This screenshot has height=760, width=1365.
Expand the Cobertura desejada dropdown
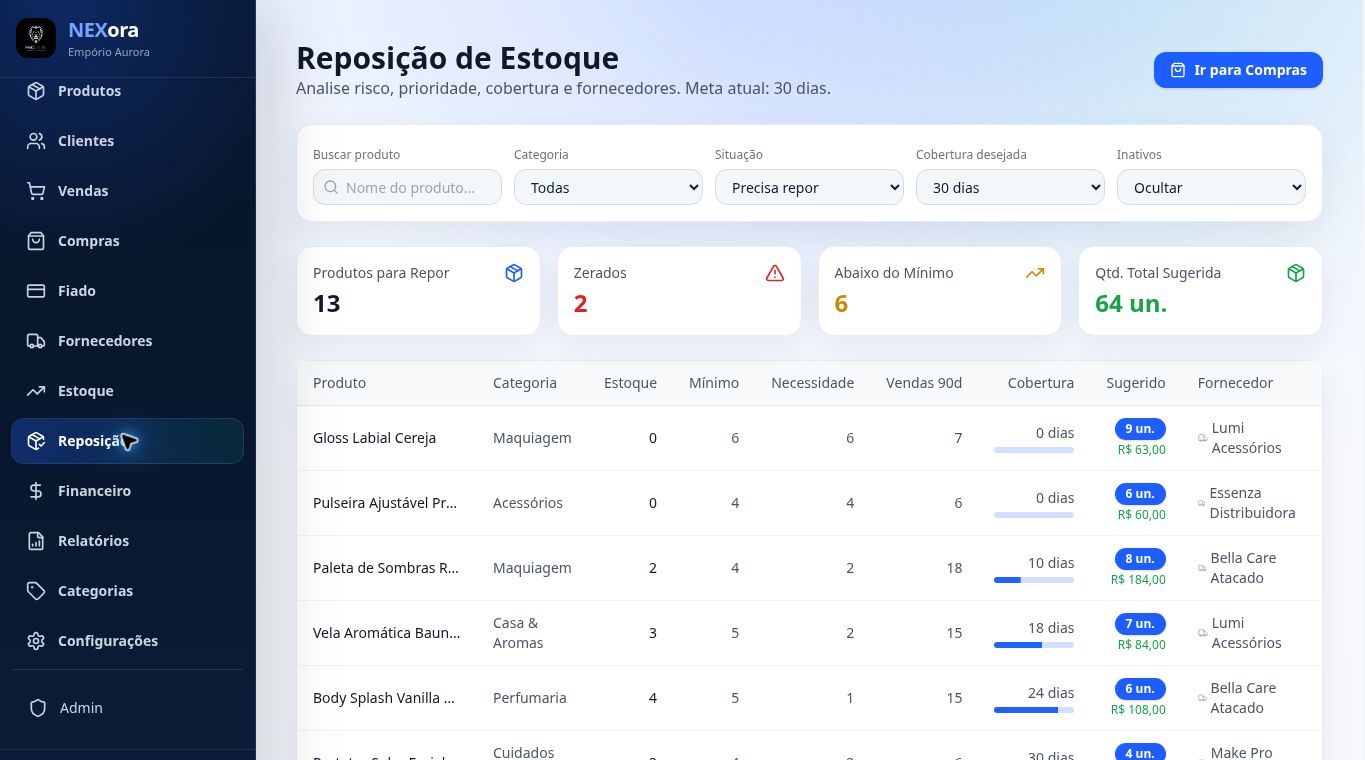[1010, 187]
